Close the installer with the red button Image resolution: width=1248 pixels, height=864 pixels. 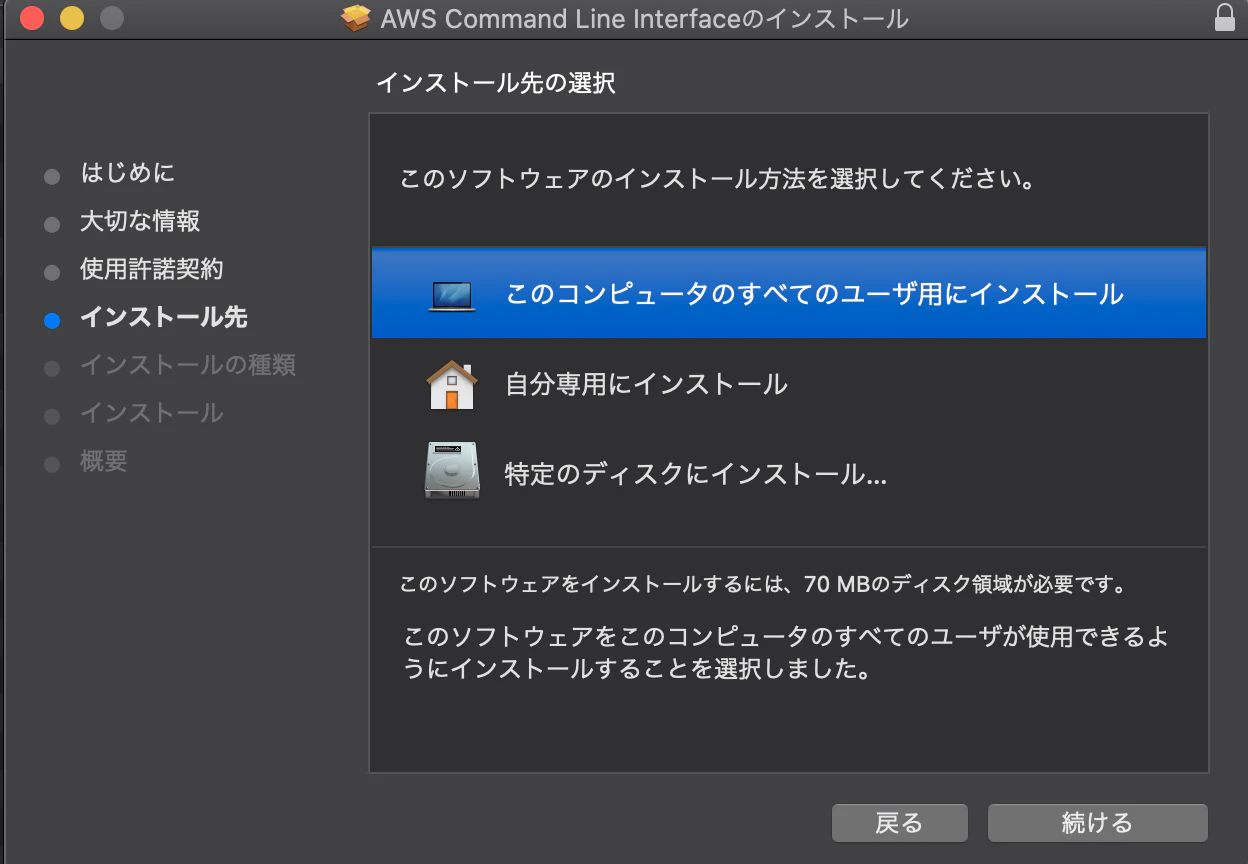click(32, 18)
